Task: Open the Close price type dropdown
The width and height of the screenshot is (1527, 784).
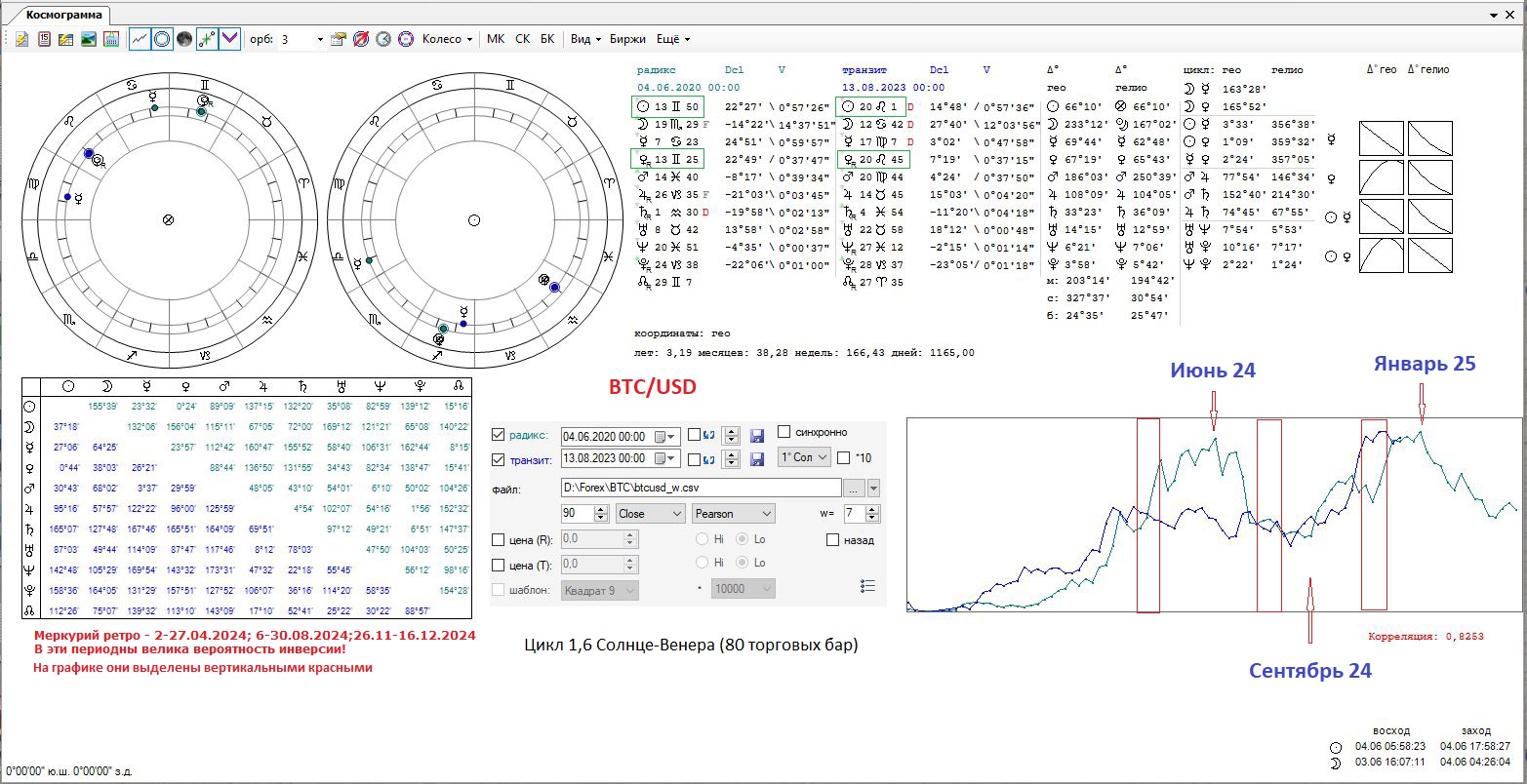Action: 651,514
